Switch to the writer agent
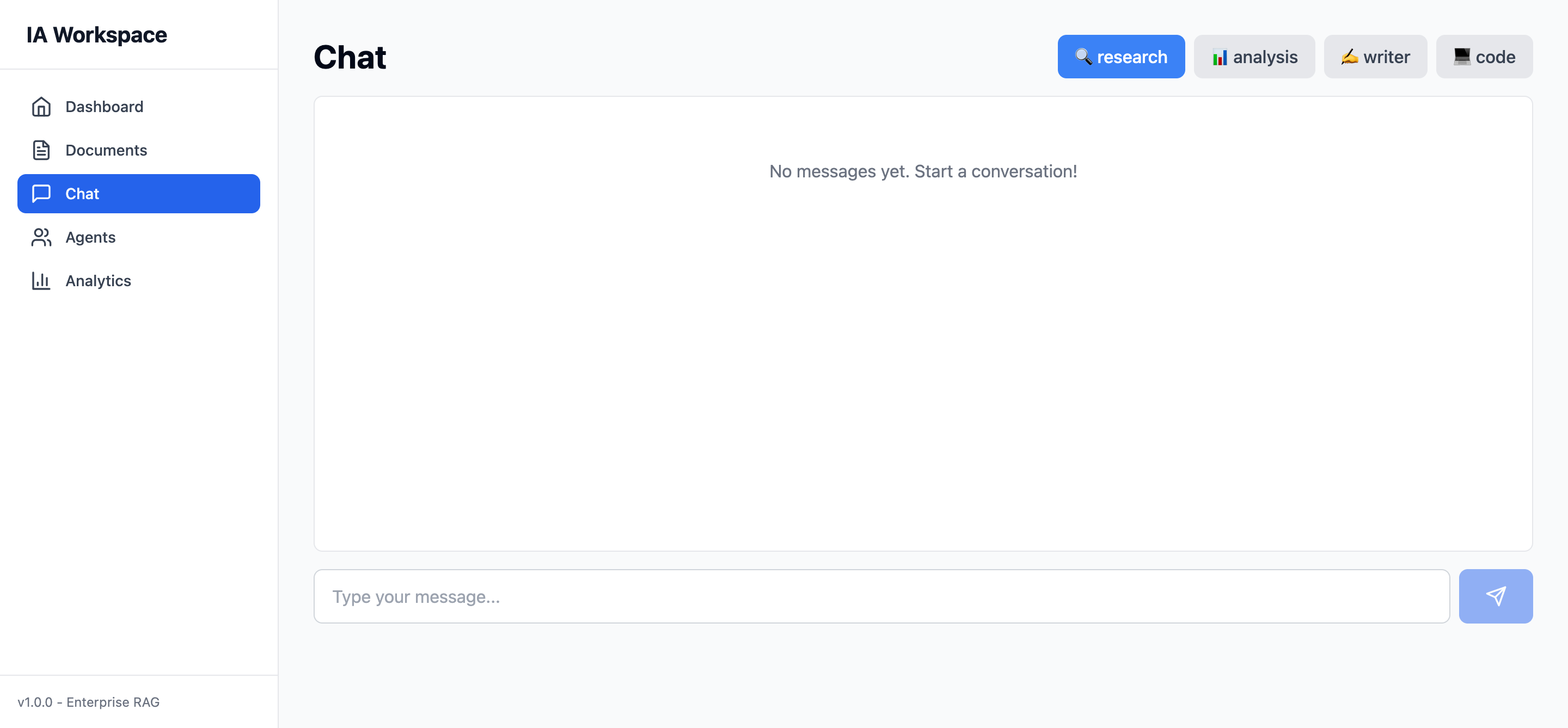Viewport: 1568px width, 728px height. pos(1375,57)
